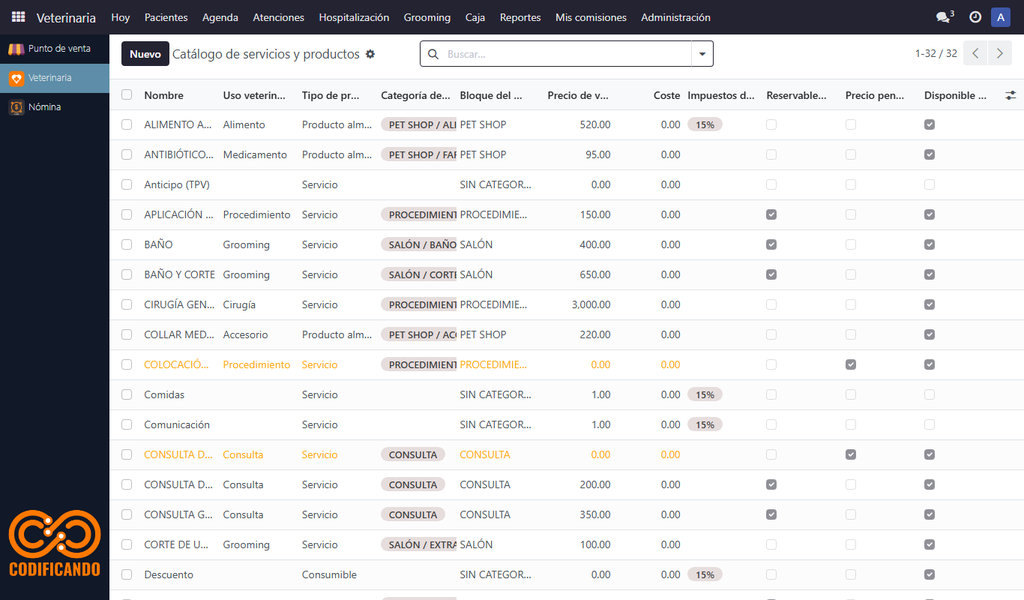This screenshot has height=600, width=1024.
Task: Go to the Hoy menu
Action: 120,17
